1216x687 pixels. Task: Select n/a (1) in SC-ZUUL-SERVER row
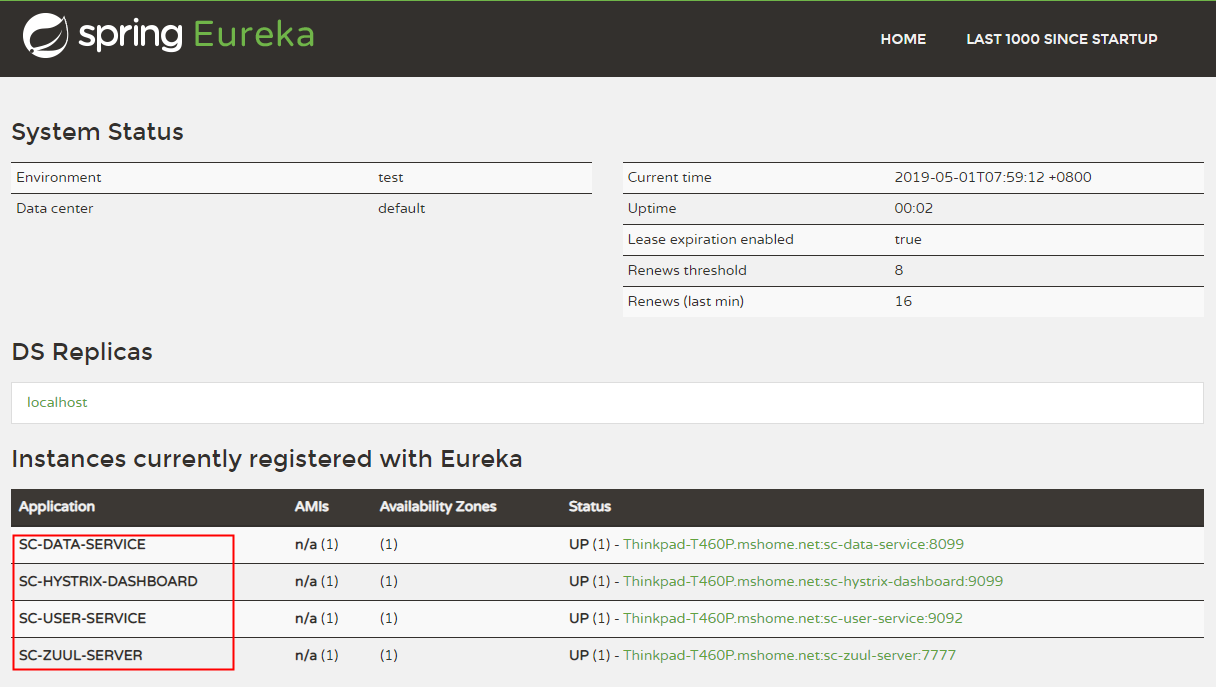(x=317, y=655)
